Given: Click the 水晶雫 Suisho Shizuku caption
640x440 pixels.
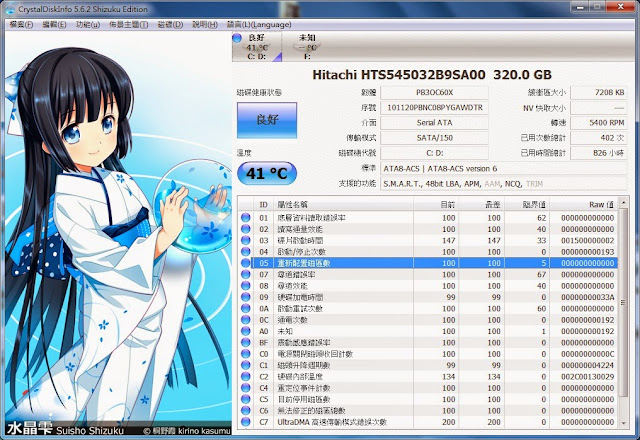Looking at the screenshot, I should click(65, 429).
